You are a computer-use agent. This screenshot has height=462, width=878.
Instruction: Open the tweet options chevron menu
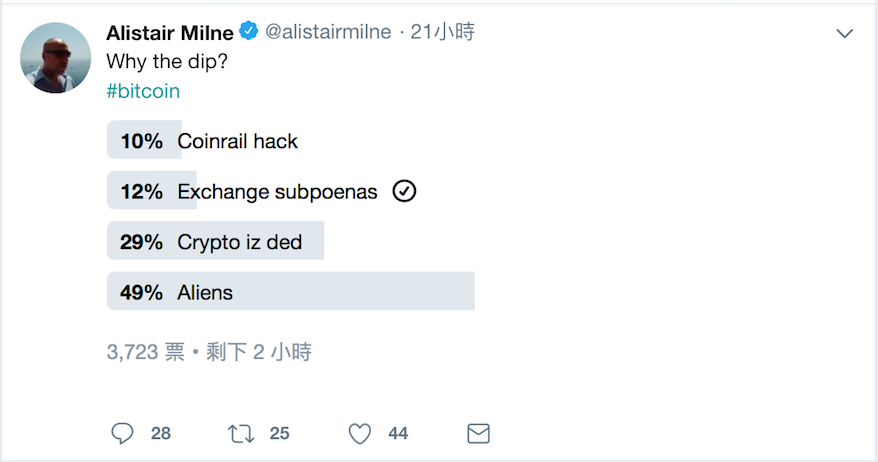[845, 34]
